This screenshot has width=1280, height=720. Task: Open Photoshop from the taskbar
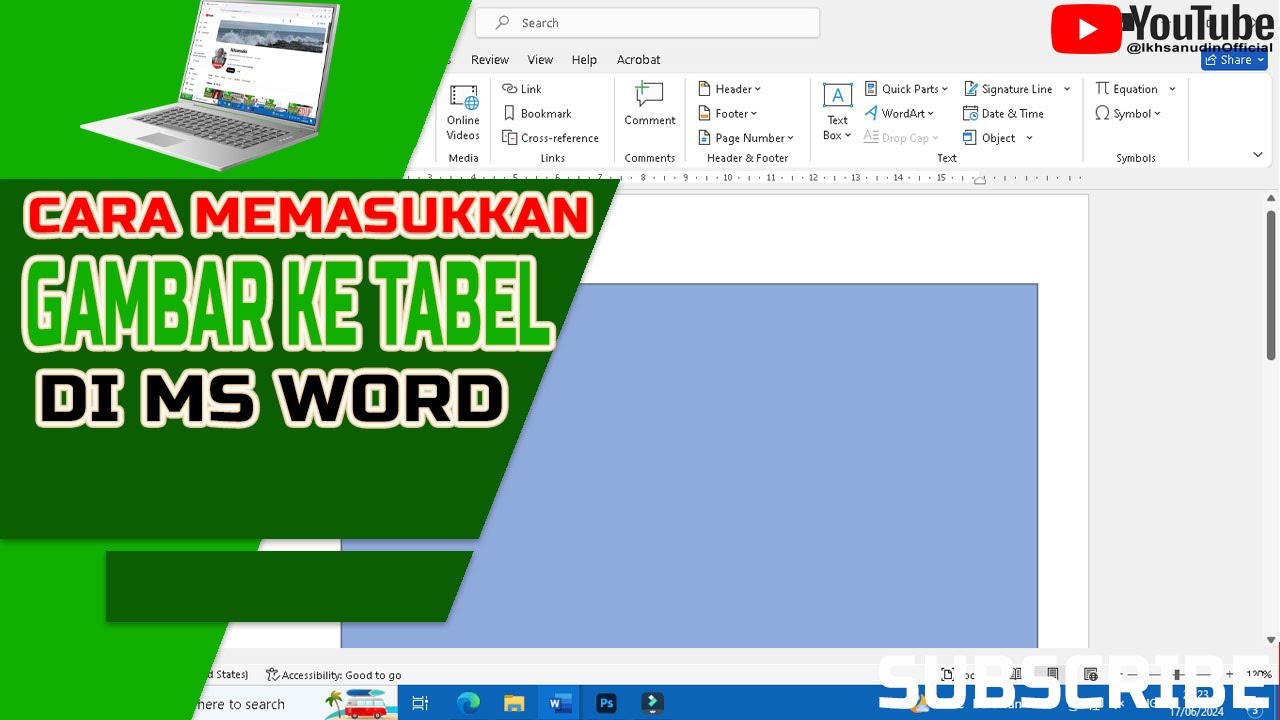coord(606,703)
